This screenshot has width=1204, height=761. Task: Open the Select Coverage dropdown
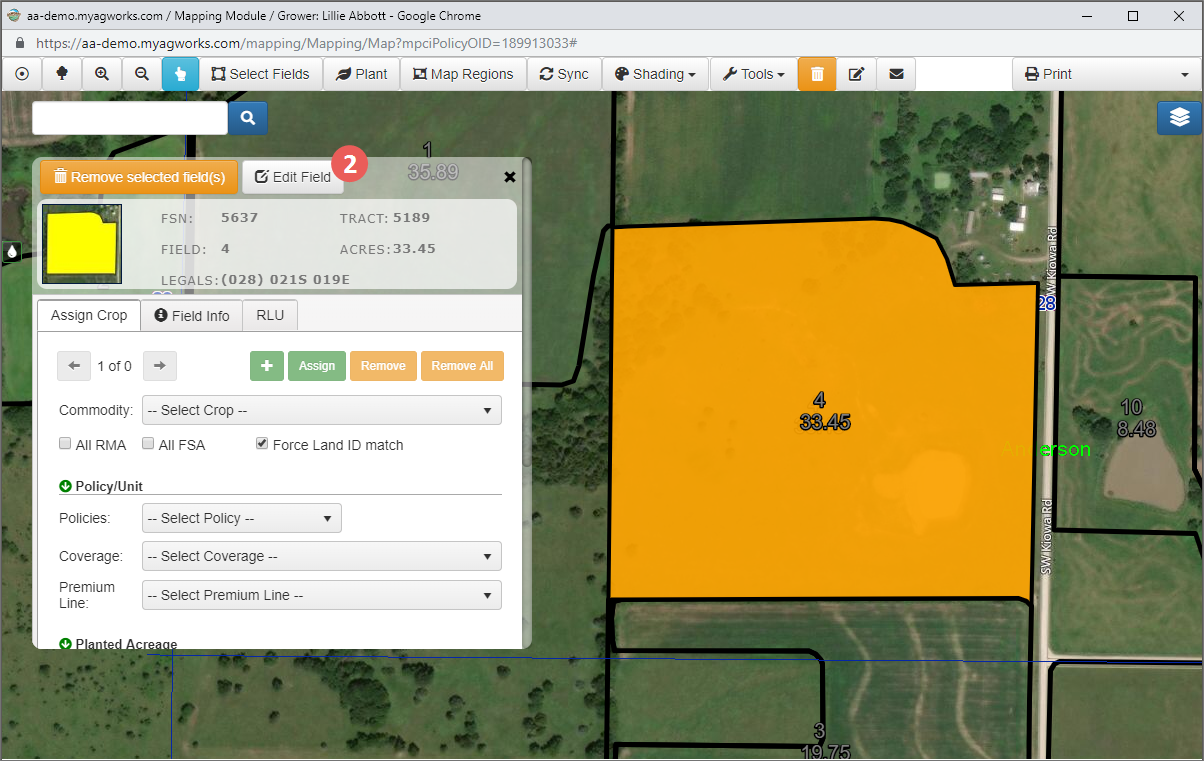click(322, 556)
